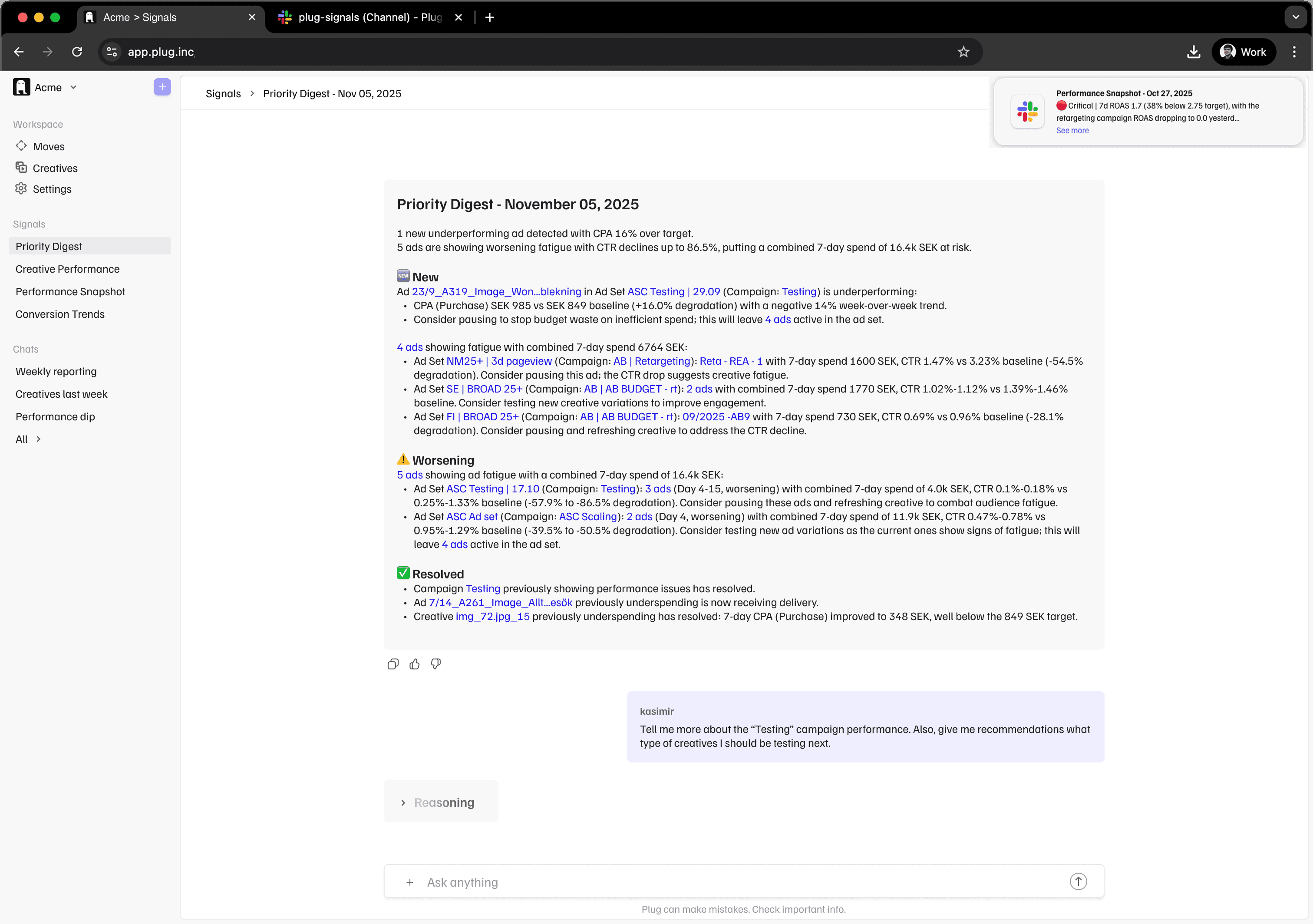The width and height of the screenshot is (1313, 924).
Task: Open Performance Snapshot in sidebar
Action: [70, 292]
